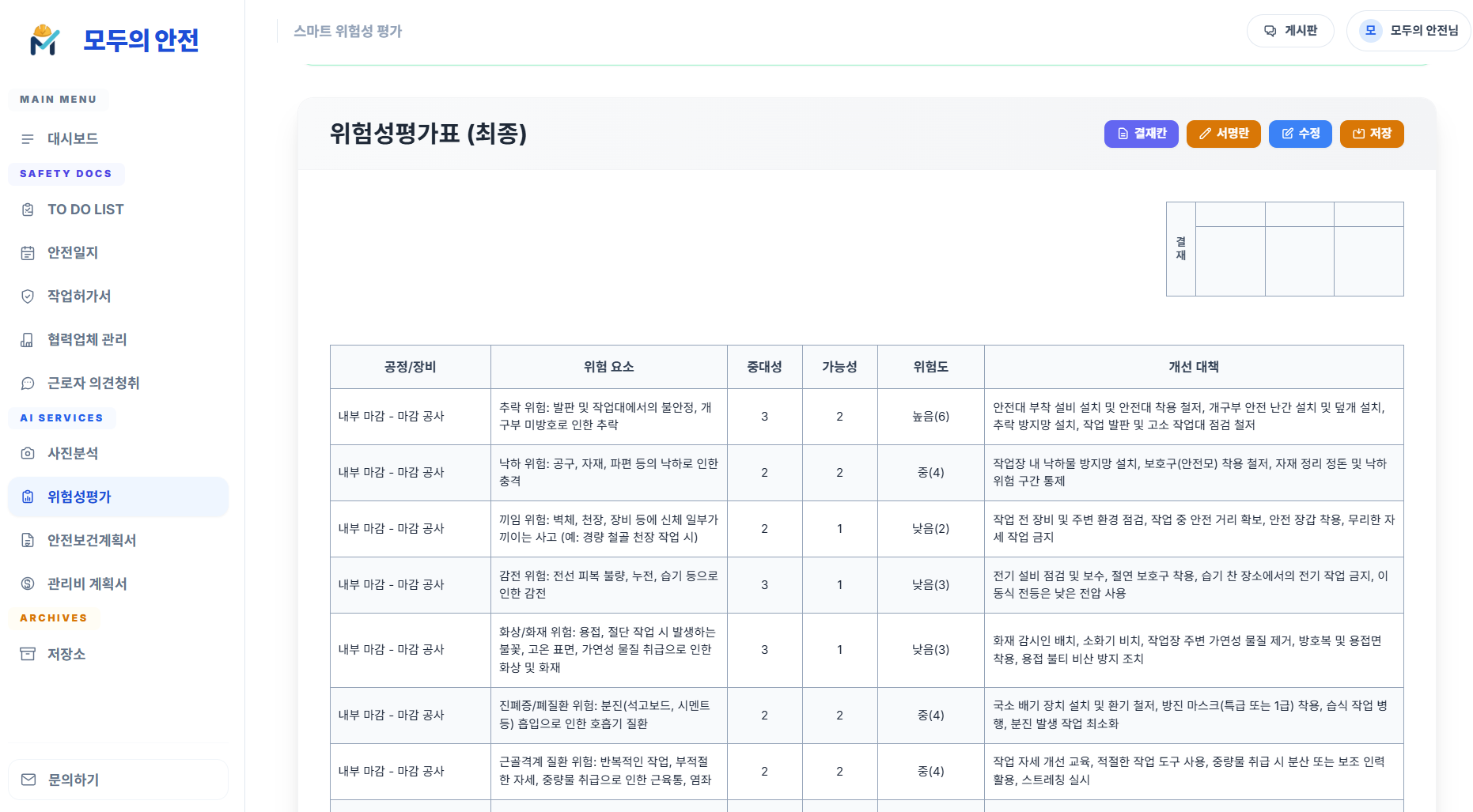Click the 위험도 column header
The width and height of the screenshot is (1473, 812).
pyautogui.click(x=931, y=367)
